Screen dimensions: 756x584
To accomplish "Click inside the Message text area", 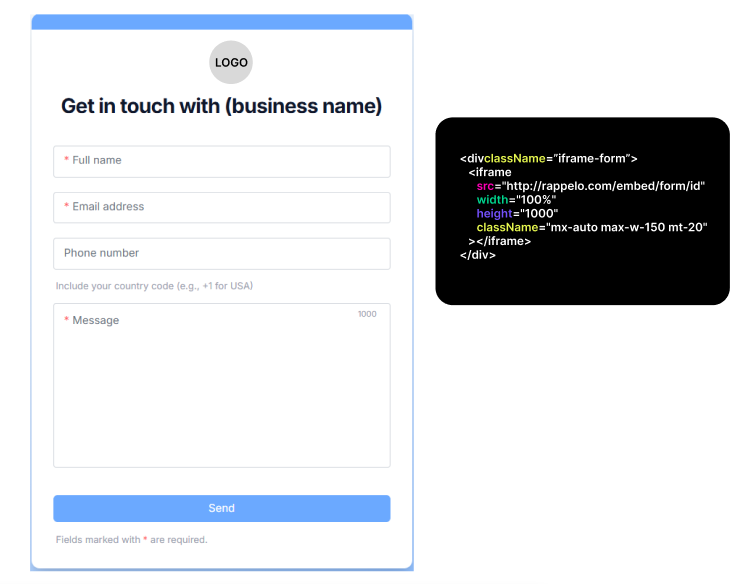I will (222, 385).
